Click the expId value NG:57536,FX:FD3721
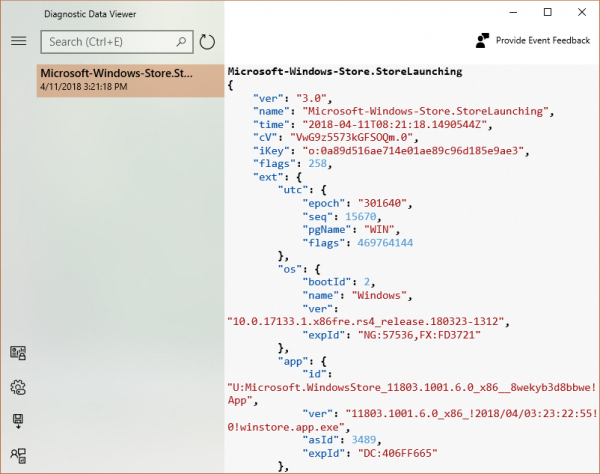Screen dimensions: 600x474 coord(419,335)
